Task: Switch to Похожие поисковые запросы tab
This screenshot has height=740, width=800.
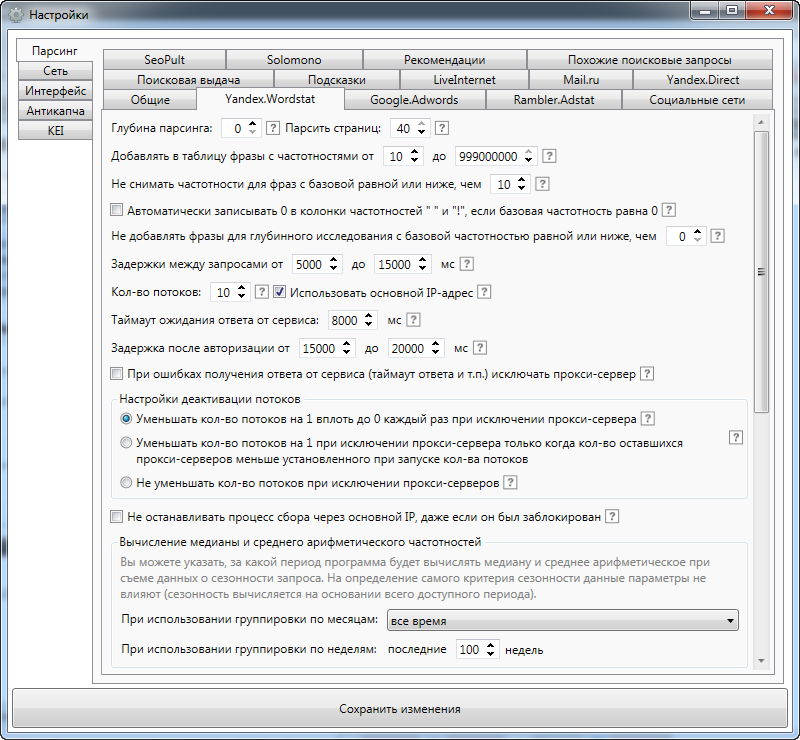Action: 649,60
